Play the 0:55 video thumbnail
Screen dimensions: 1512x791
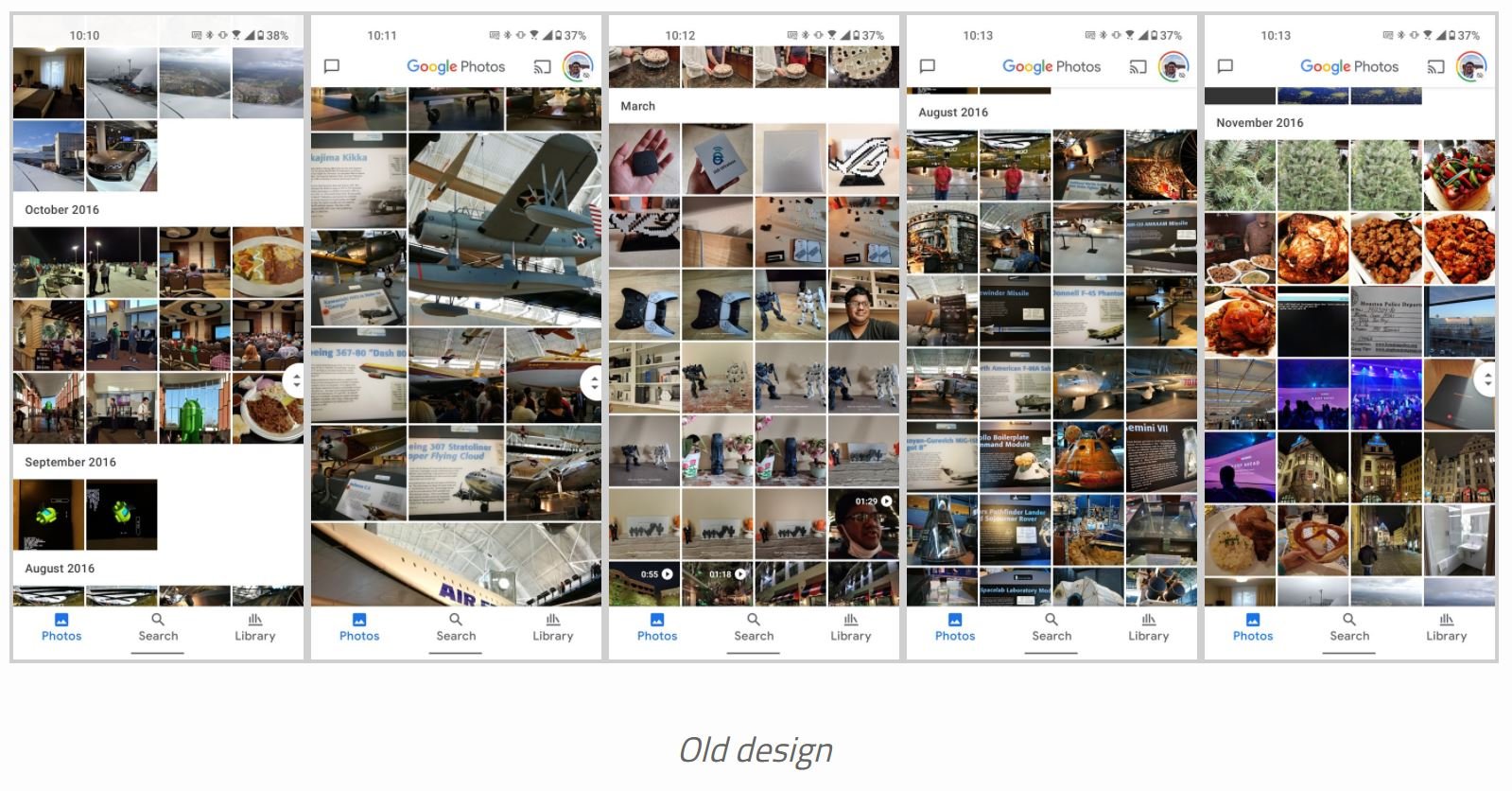644,583
